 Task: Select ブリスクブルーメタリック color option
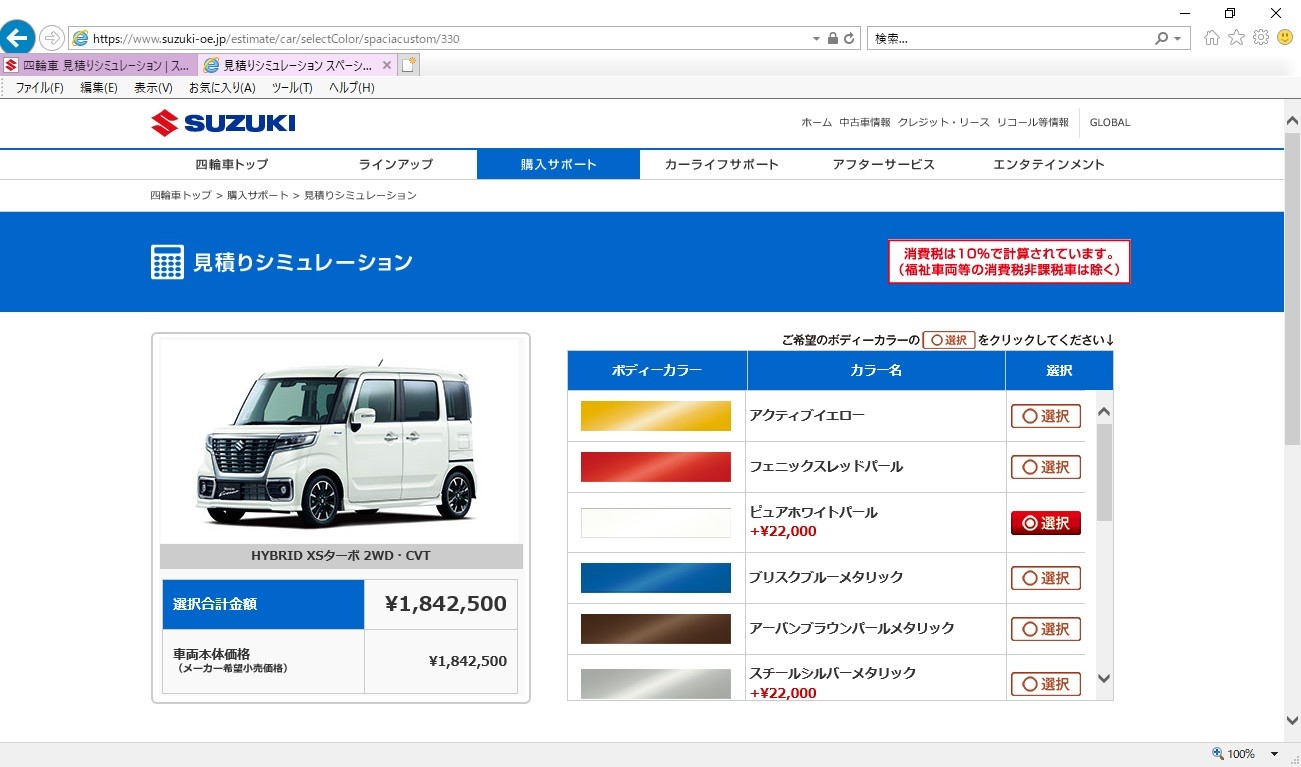coord(1046,578)
